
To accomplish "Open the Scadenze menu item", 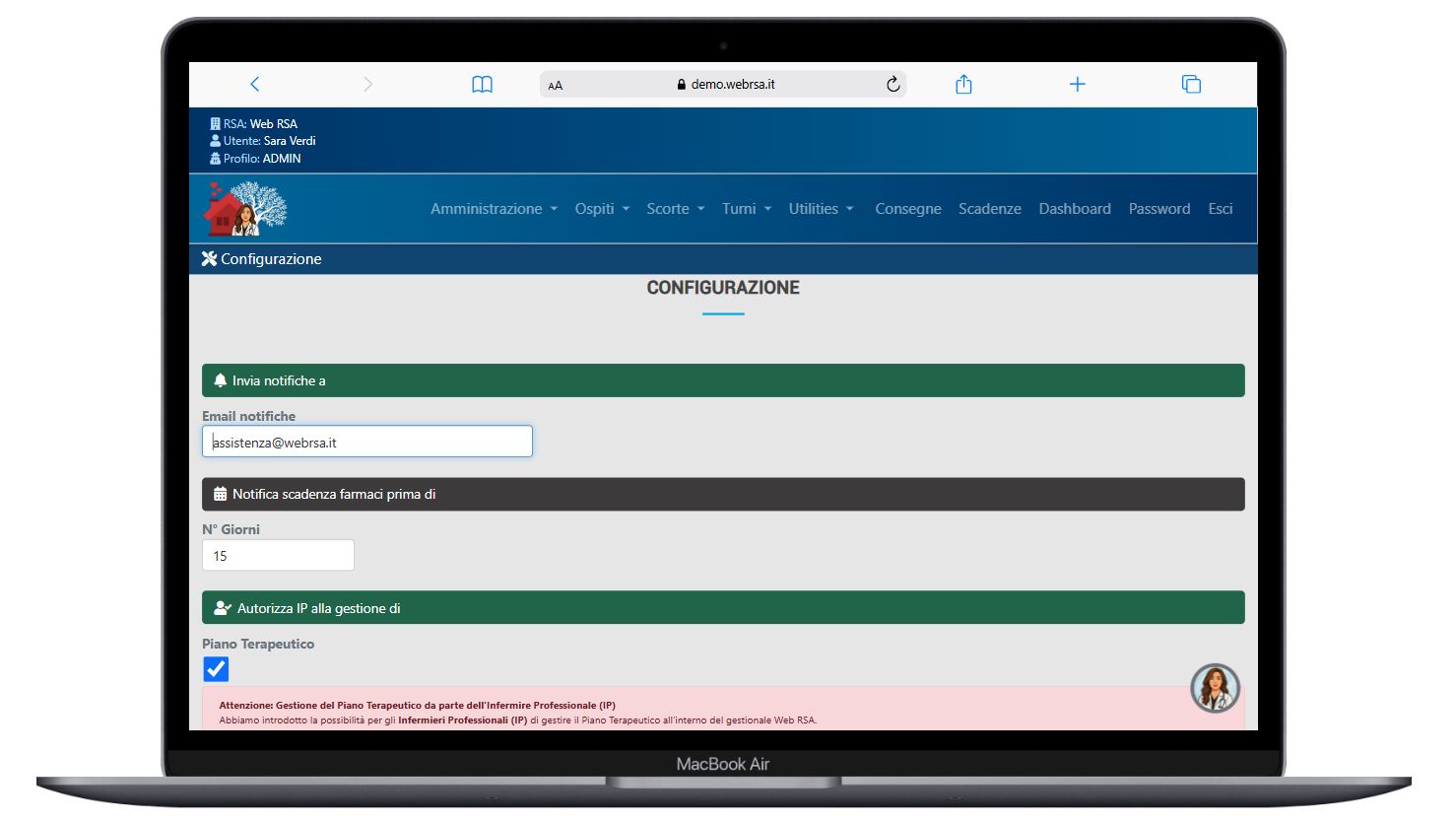I will coord(989,209).
